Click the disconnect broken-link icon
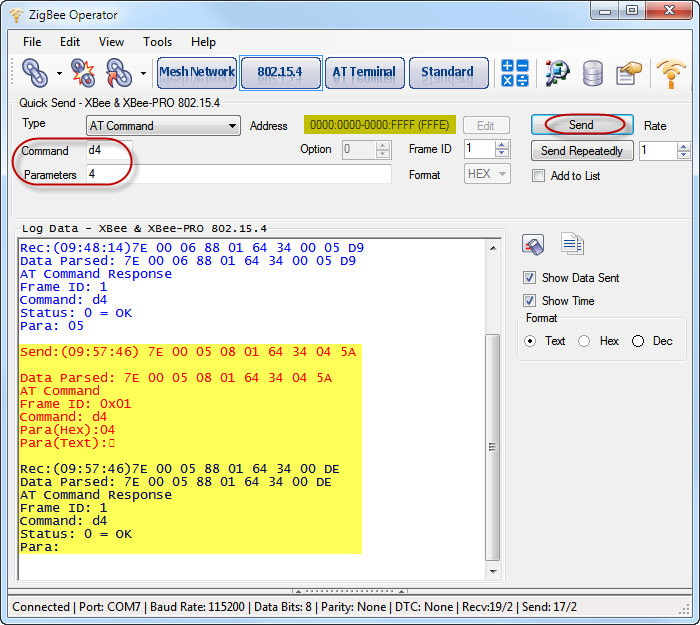This screenshot has width=700, height=625. 83,73
